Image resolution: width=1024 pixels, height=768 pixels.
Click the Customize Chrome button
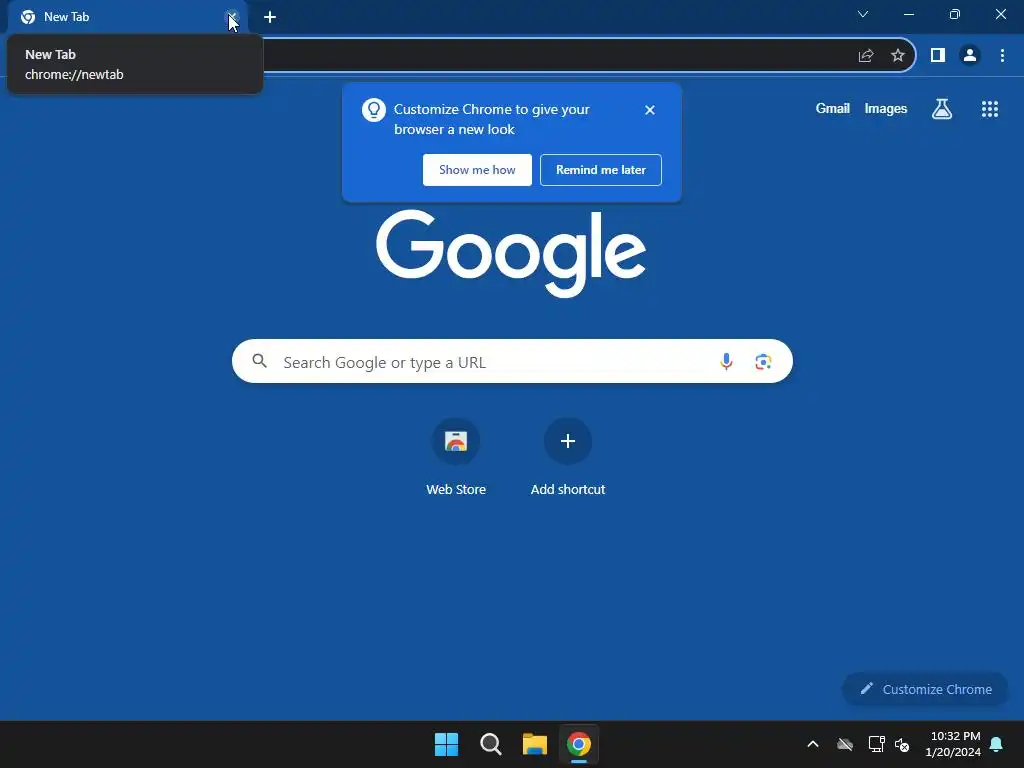(x=925, y=689)
